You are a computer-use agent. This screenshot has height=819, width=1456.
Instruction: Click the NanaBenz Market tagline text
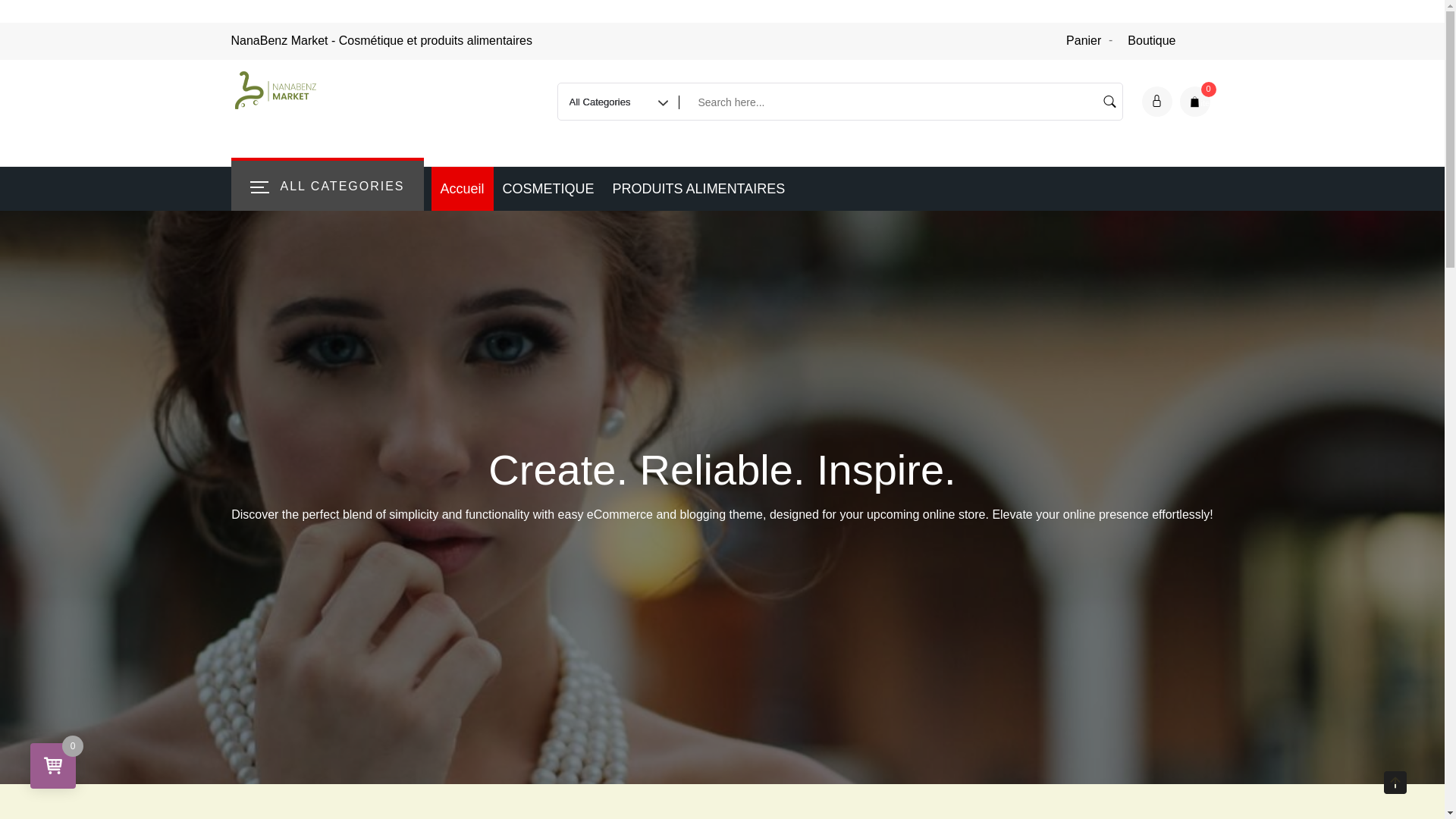tap(381, 41)
